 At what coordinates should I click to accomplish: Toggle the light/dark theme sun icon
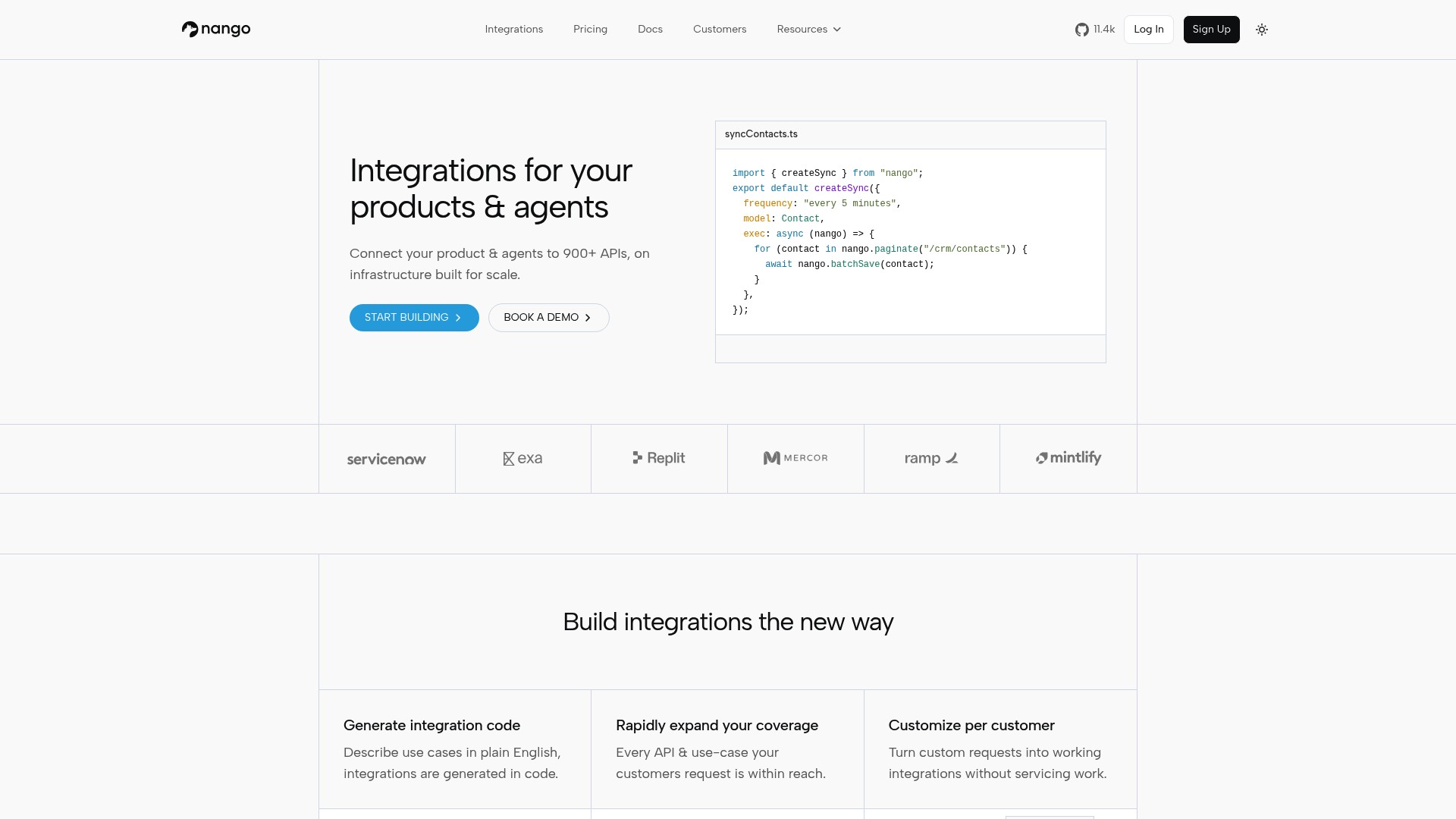pos(1262,30)
